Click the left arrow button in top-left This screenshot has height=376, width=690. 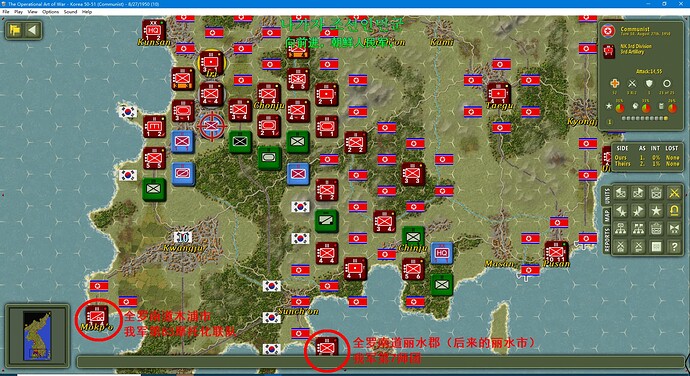click(x=32, y=30)
